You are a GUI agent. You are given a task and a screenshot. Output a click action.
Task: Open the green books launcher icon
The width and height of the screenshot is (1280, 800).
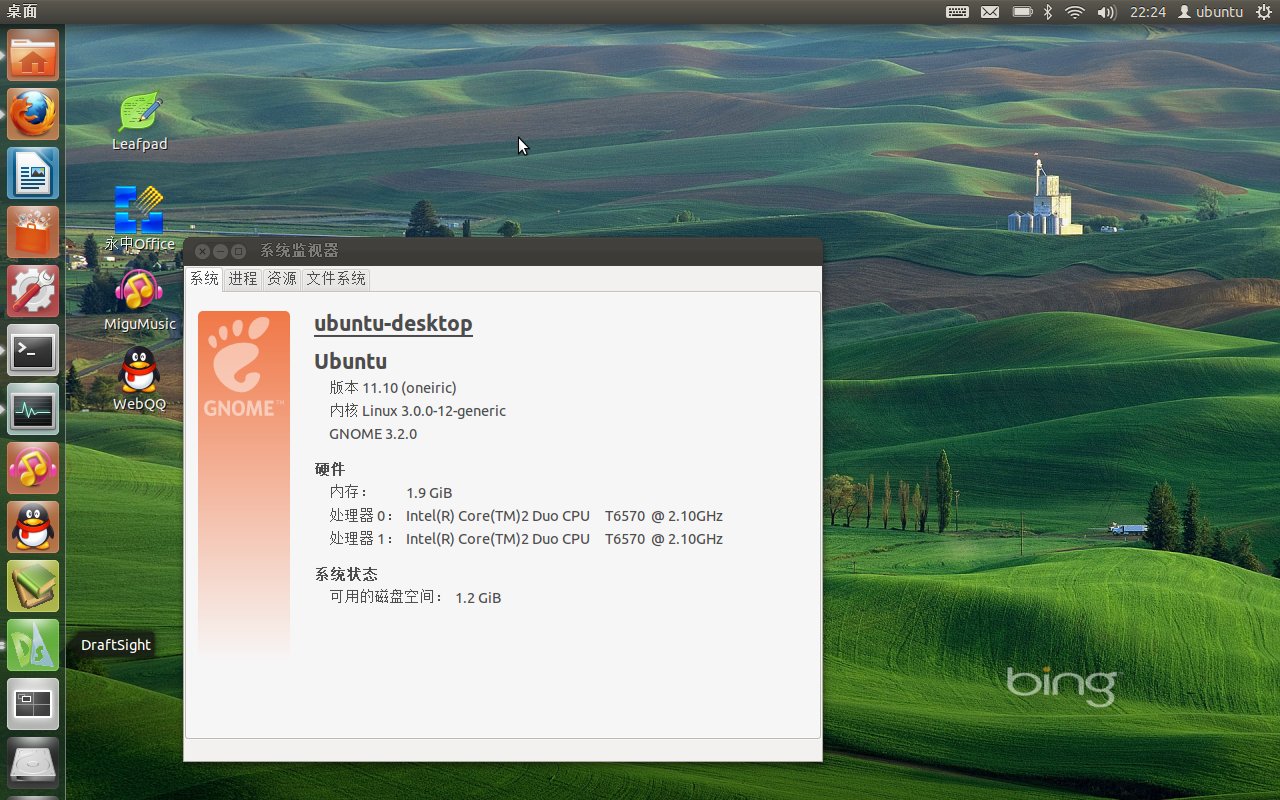[33, 586]
